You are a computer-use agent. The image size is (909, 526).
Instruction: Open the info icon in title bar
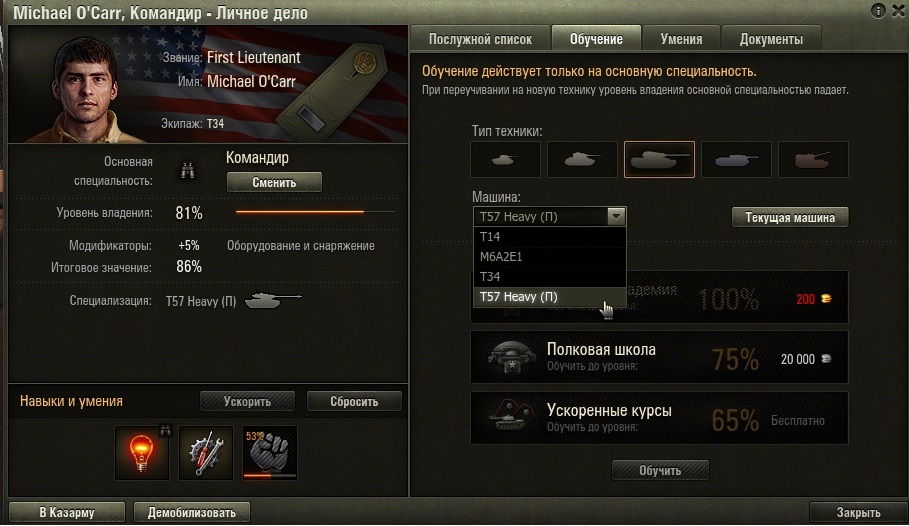[878, 11]
